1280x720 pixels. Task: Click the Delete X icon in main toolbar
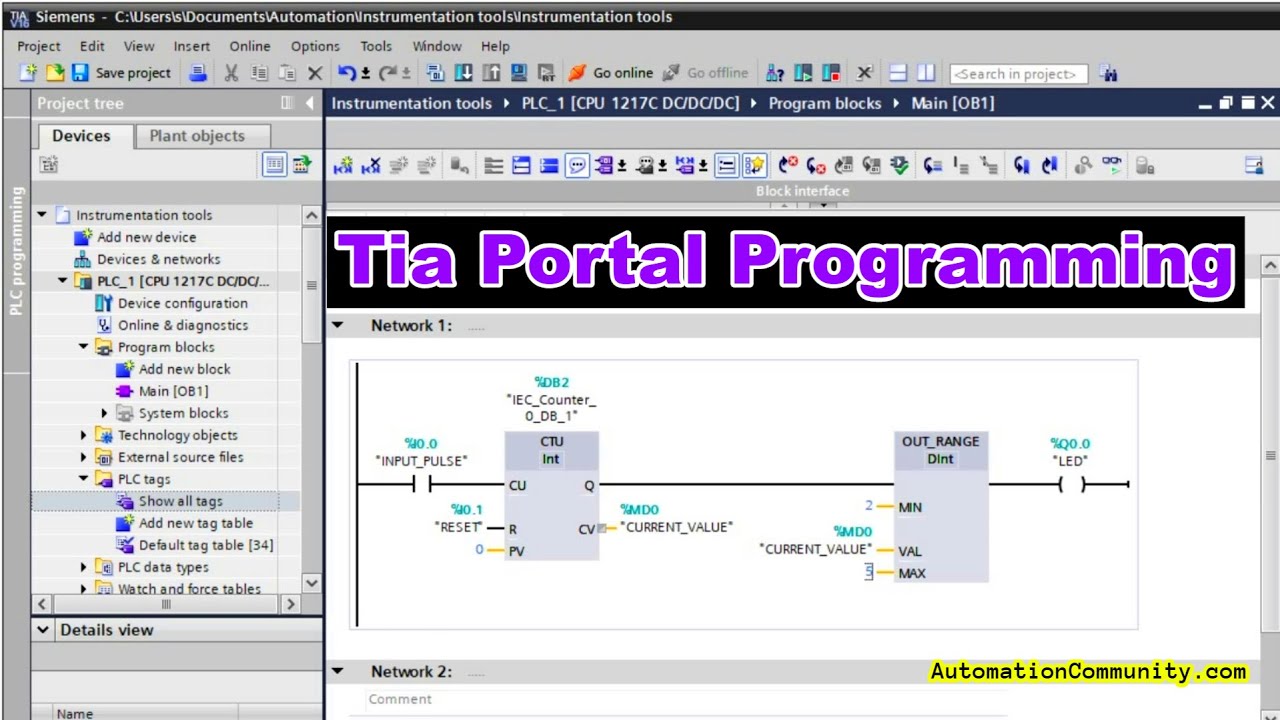[315, 73]
